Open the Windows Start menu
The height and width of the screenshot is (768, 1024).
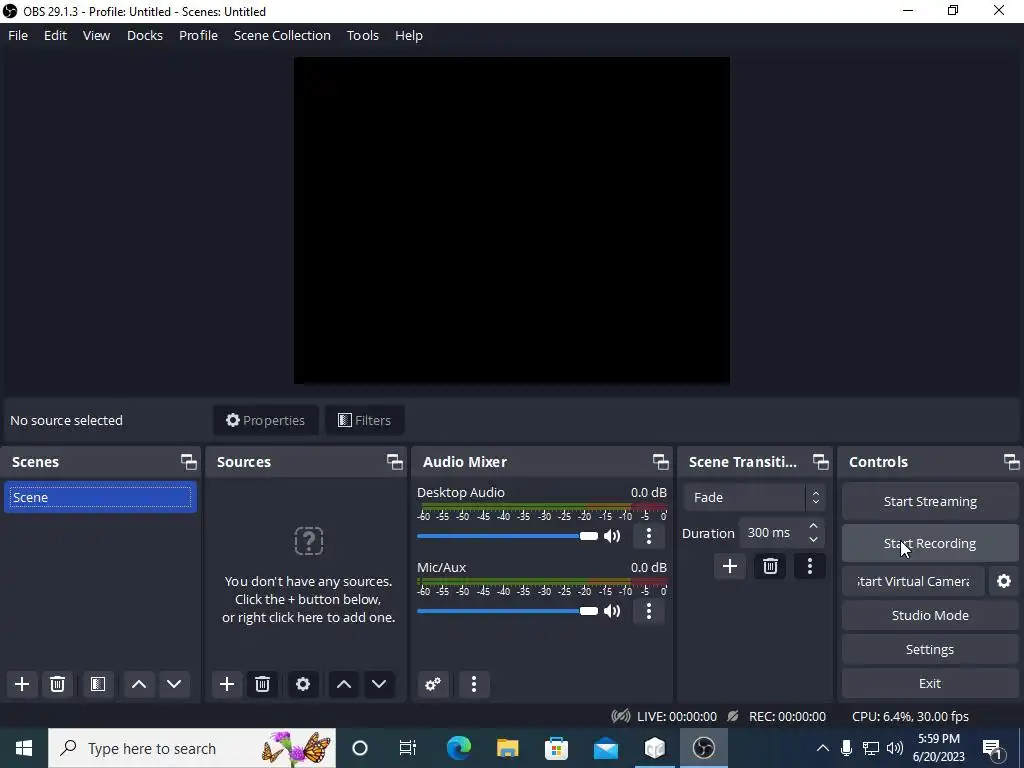[24, 748]
